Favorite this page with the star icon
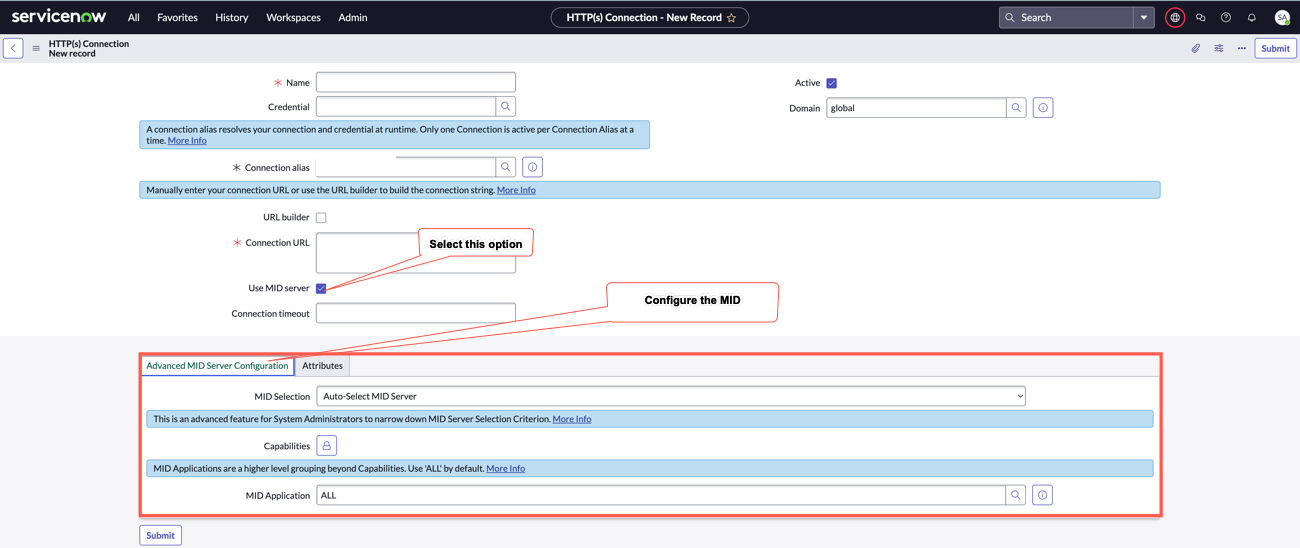The width and height of the screenshot is (1300, 548). pos(731,18)
